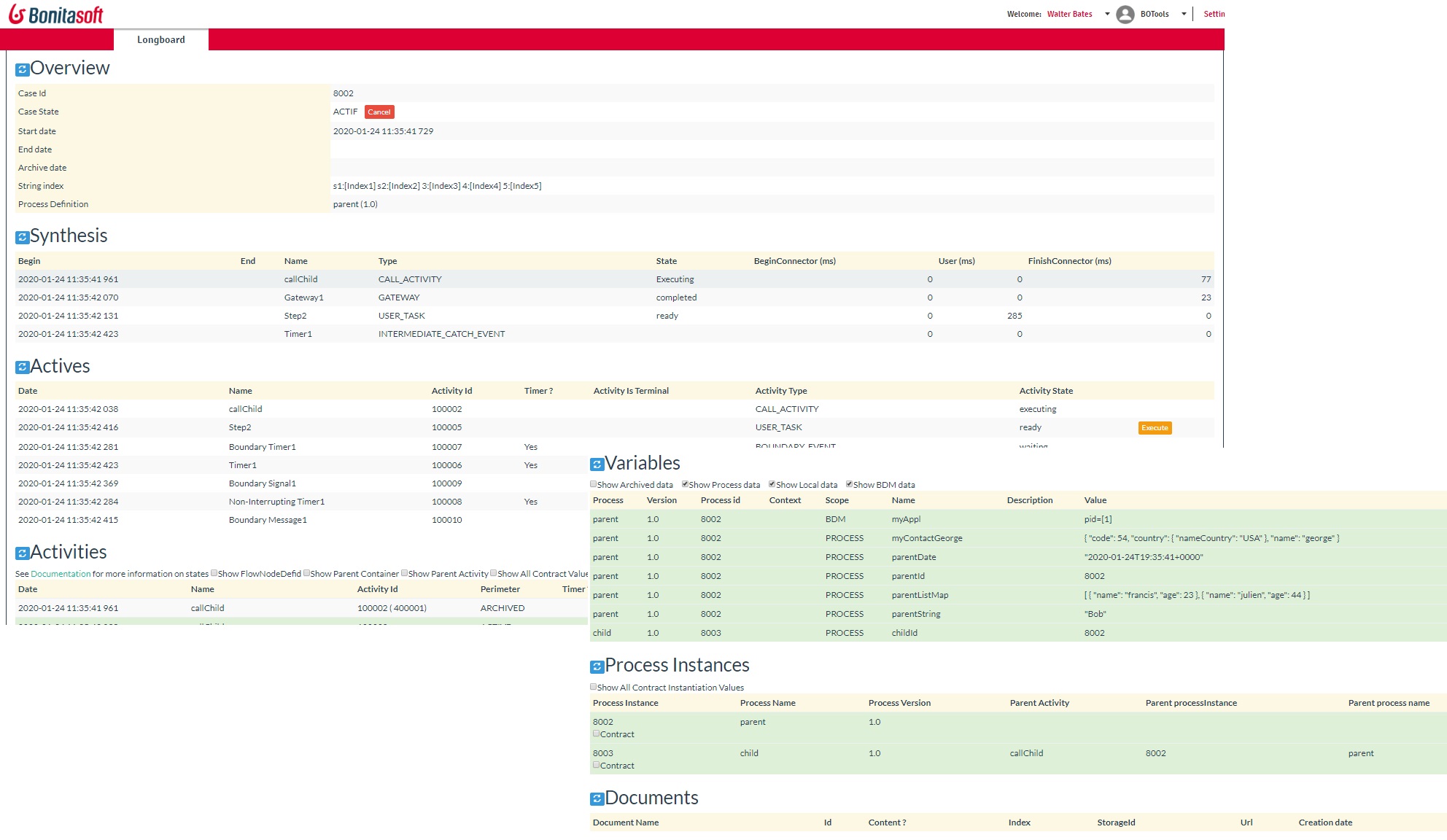This screenshot has width=1447, height=840.
Task: Click the Bonitasoft logo
Action: click(56, 15)
